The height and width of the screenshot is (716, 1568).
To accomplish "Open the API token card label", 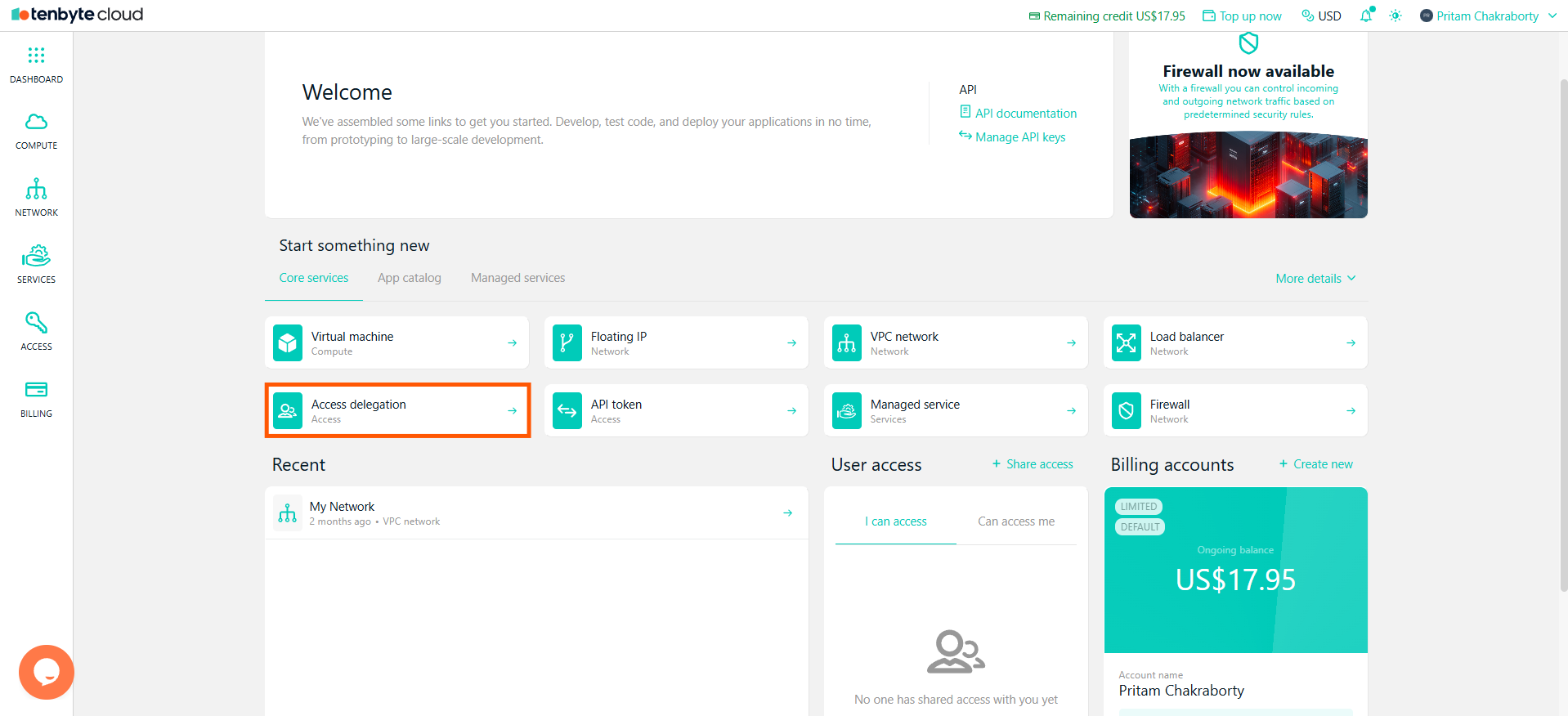I will click(x=616, y=405).
